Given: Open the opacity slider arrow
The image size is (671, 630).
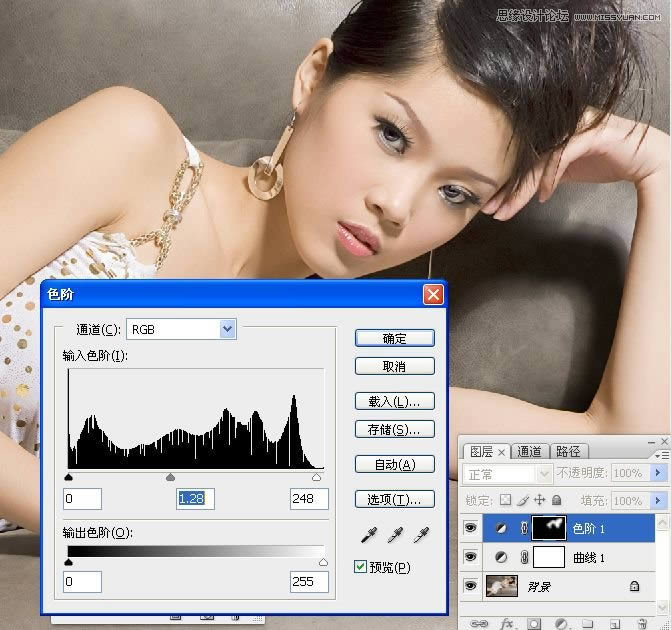Looking at the screenshot, I should [657, 473].
